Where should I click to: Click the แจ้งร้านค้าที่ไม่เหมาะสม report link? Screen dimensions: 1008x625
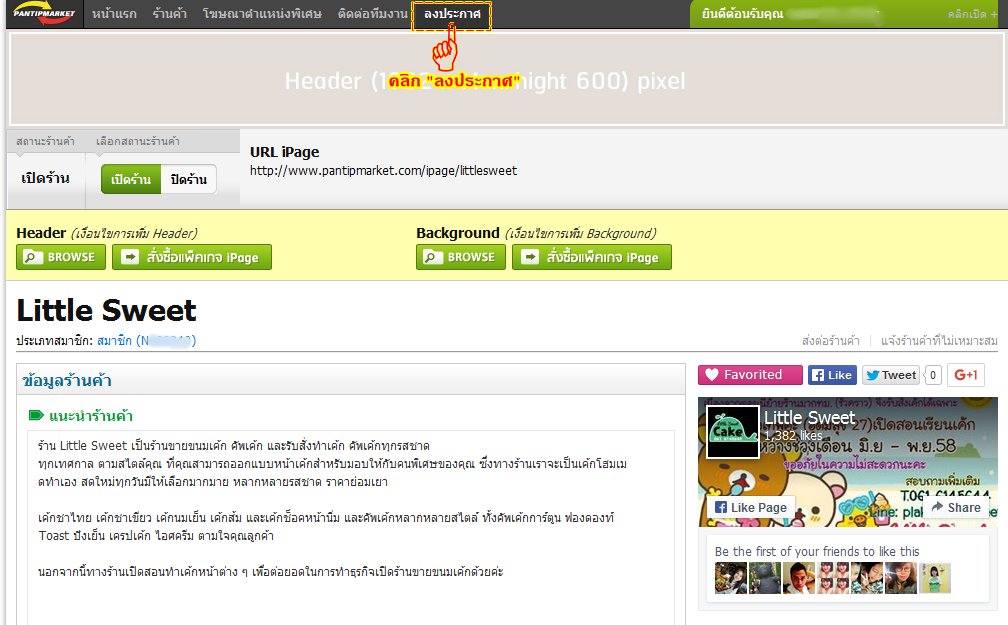tap(939, 341)
